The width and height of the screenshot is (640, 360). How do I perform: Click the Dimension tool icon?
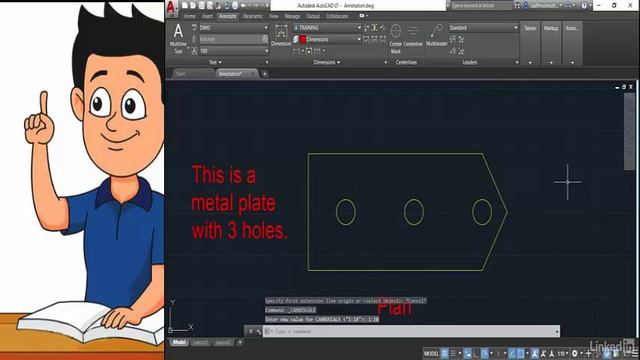tap(281, 35)
